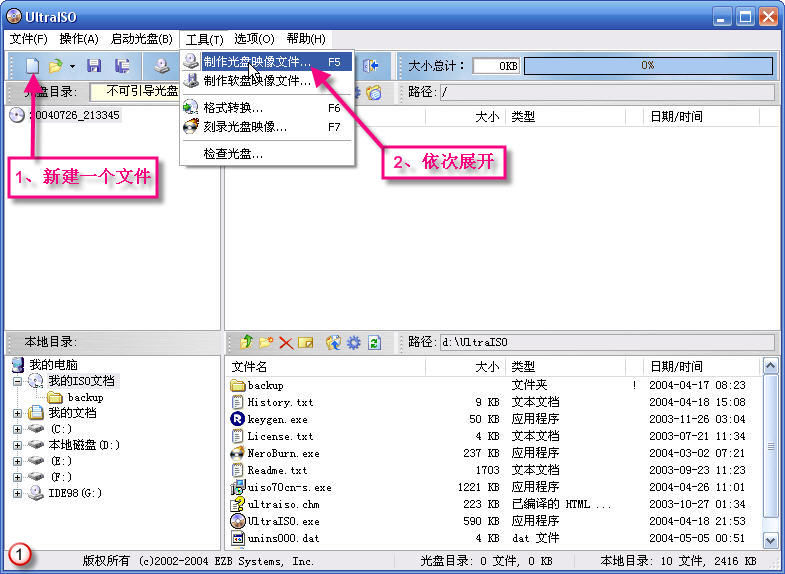Click the refresh page icon in local toolbar
This screenshot has width=785, height=574.
(x=374, y=343)
